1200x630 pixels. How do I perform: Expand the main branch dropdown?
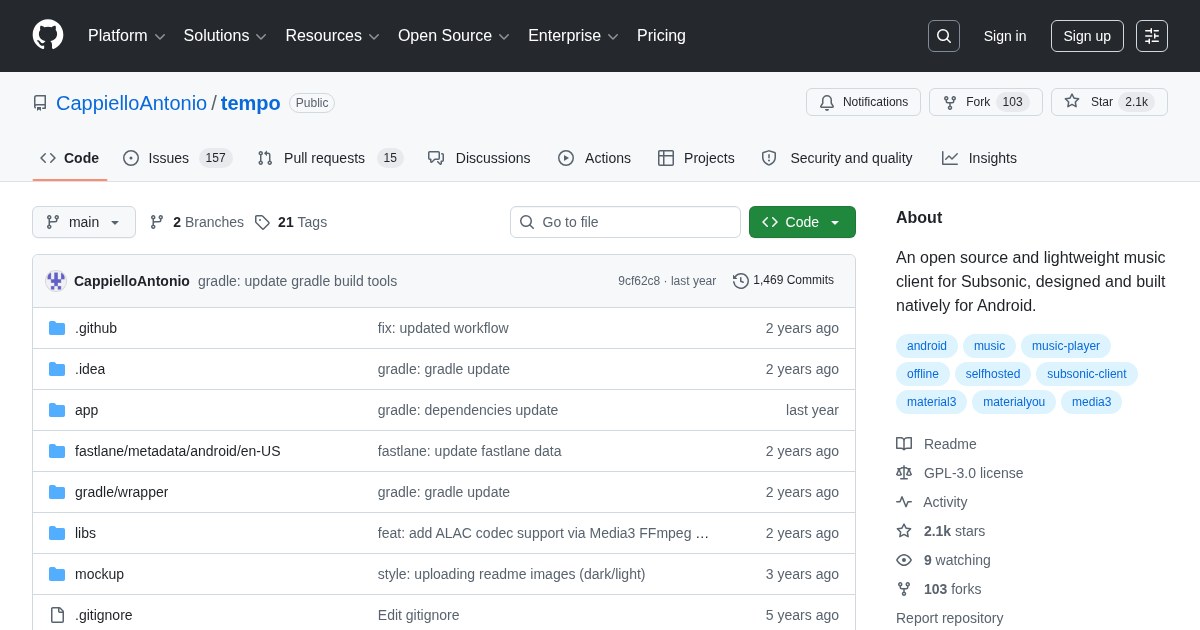click(x=84, y=222)
